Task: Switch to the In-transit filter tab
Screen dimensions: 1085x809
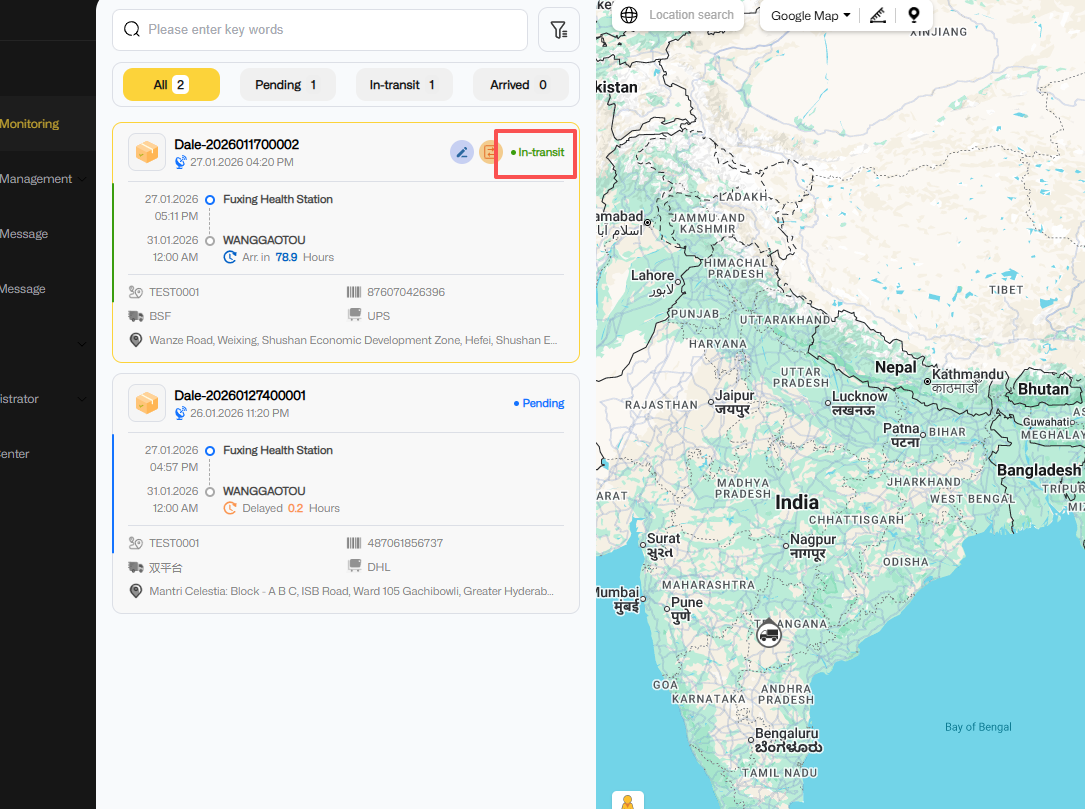Action: coord(403,85)
